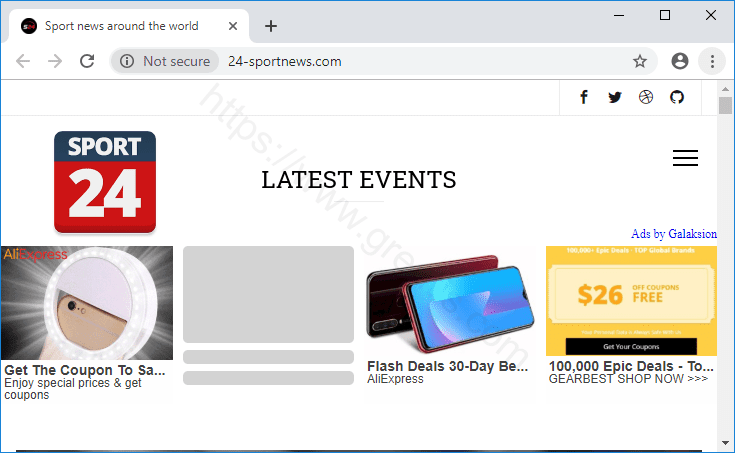Screen dimensions: 735x453
Task: Open the Twitter social icon
Action: click(614, 97)
